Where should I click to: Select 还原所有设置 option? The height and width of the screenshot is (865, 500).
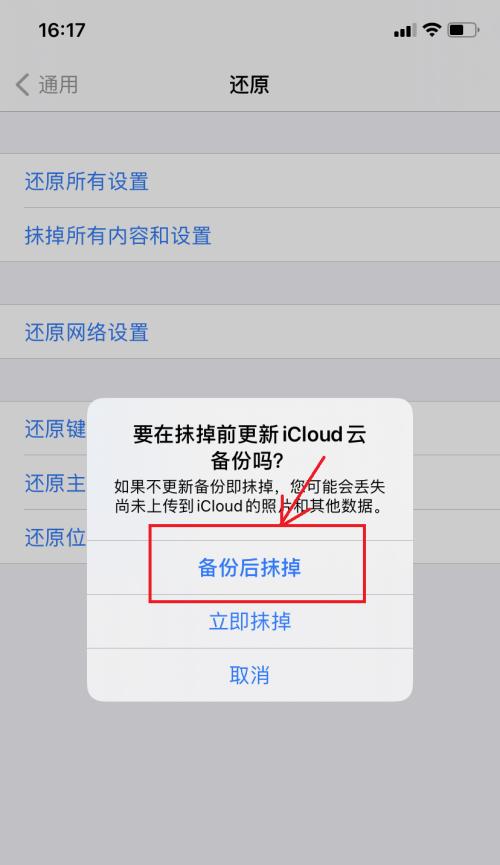[250, 181]
